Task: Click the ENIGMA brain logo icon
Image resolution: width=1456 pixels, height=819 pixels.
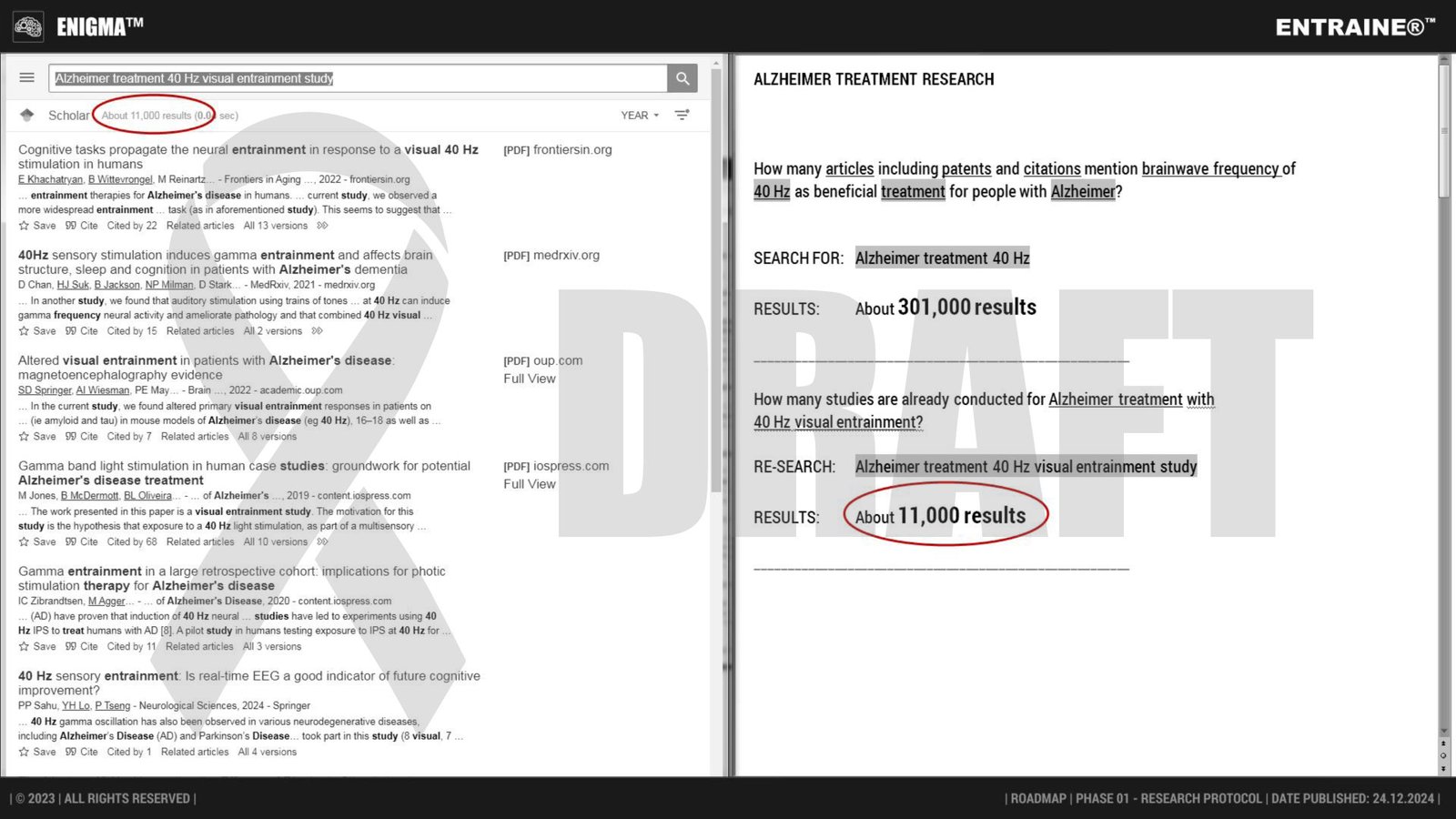Action: tap(28, 26)
